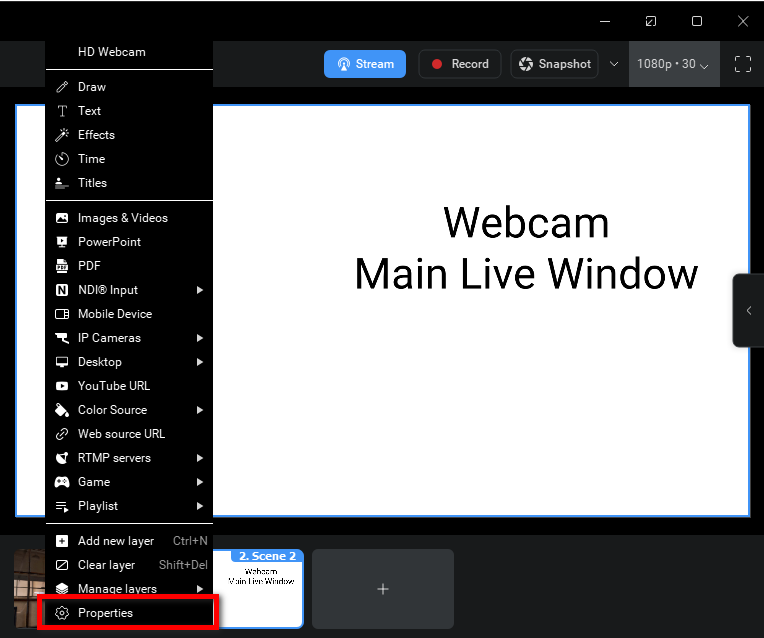Click the Draw pencil icon
Viewport: 764px width, 638px height.
click(62, 87)
